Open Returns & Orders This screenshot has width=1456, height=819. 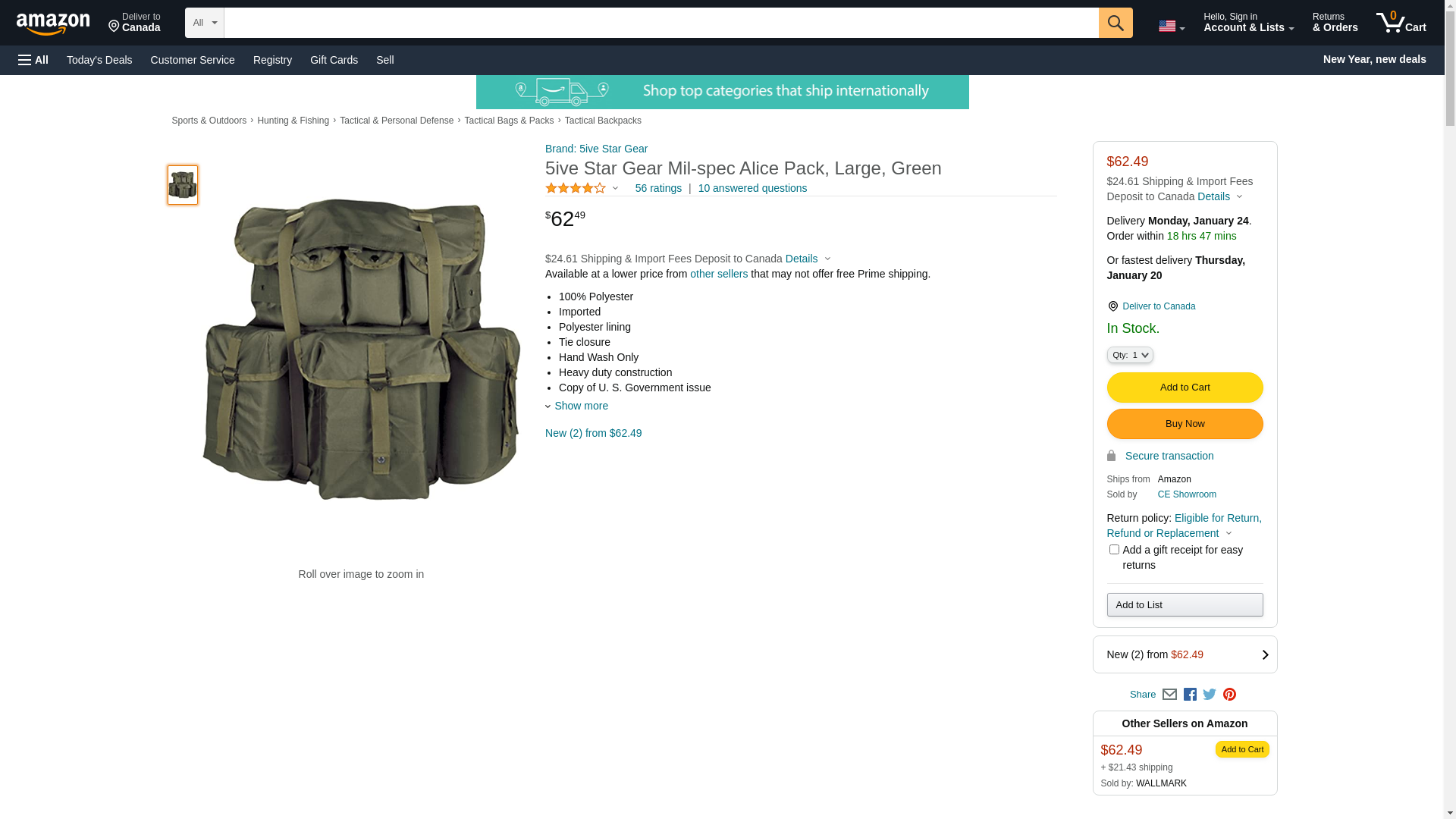(x=1335, y=23)
